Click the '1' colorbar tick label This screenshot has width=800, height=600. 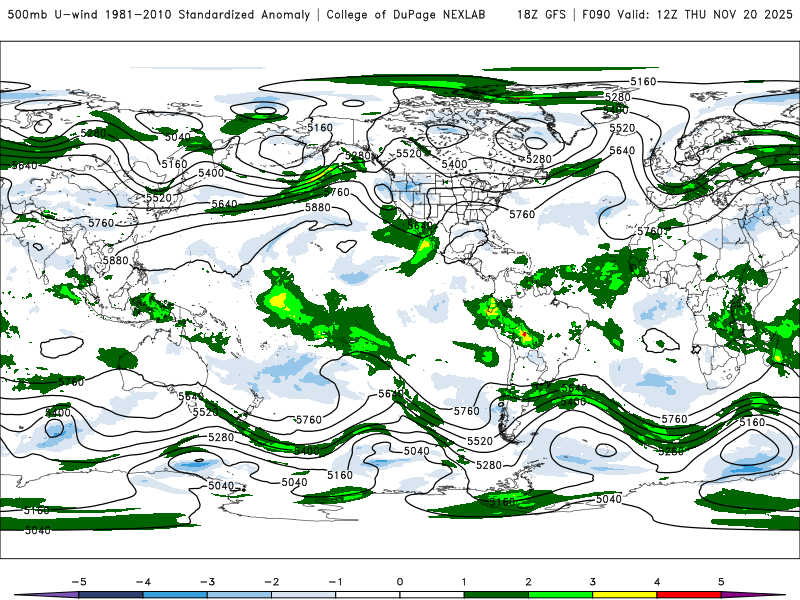click(x=464, y=582)
